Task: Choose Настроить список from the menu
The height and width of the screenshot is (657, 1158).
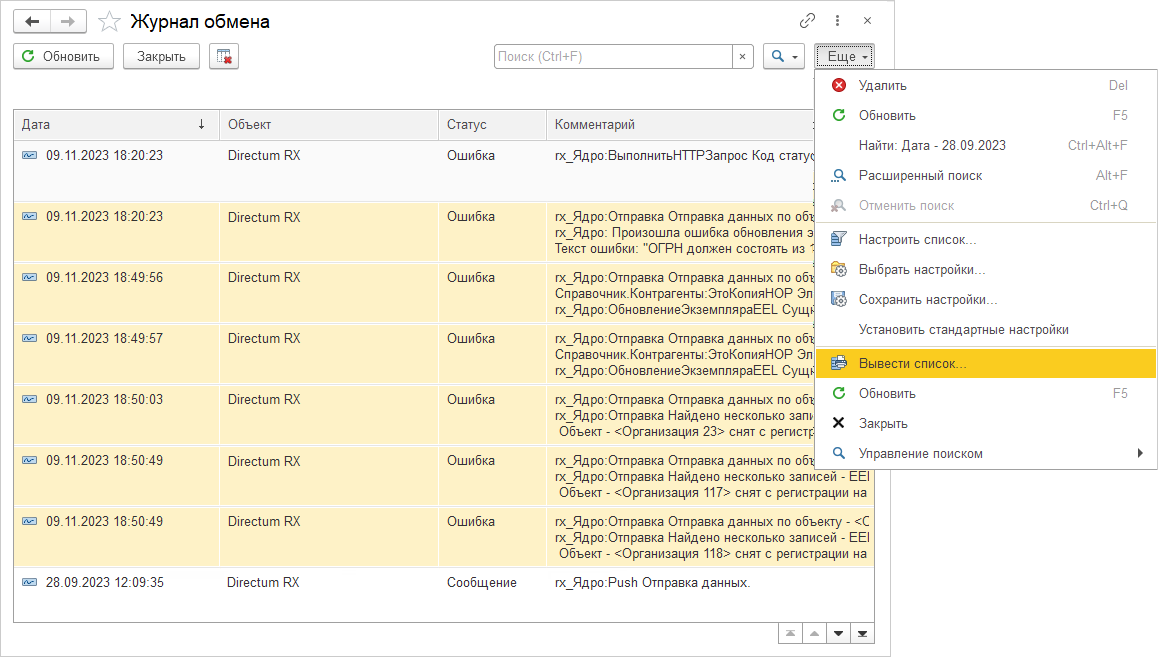Action: pyautogui.click(x=917, y=240)
